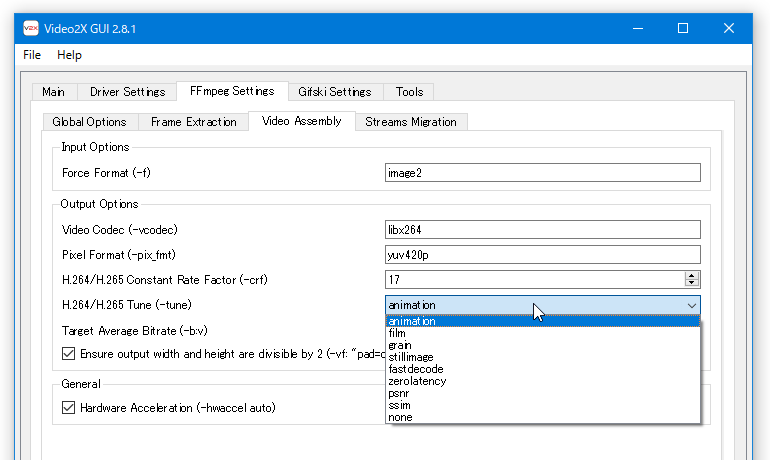Open the Streams Migration sub-tab
770x460 pixels.
point(411,122)
